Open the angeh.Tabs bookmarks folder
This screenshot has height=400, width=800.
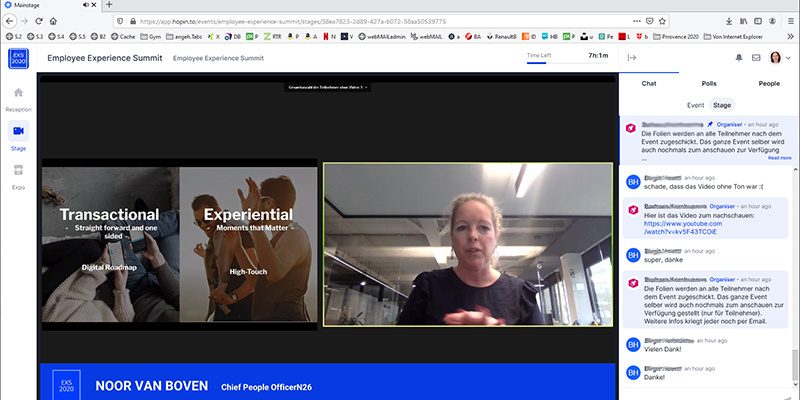coord(184,37)
